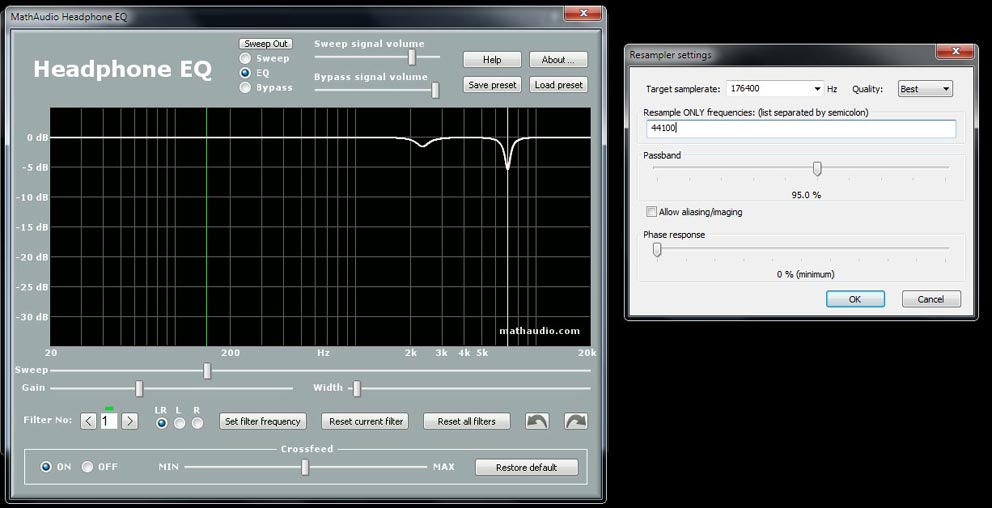Click the redo arrow icon
992x508 pixels.
click(x=576, y=421)
